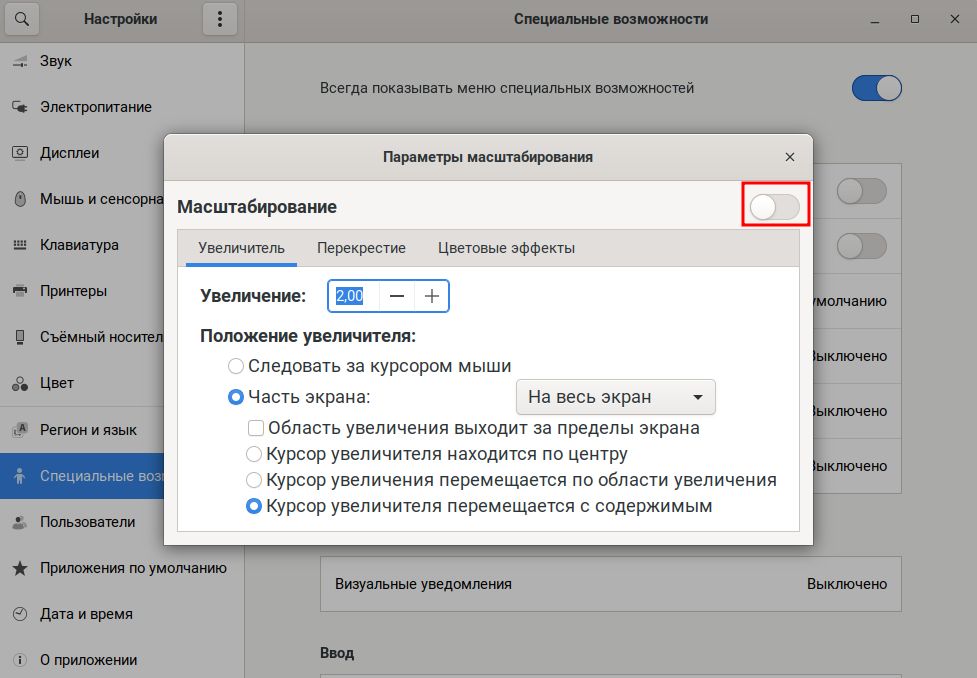The width and height of the screenshot is (977, 678).
Task: Open Клавиатура keyboard settings icon
Action: point(20,245)
